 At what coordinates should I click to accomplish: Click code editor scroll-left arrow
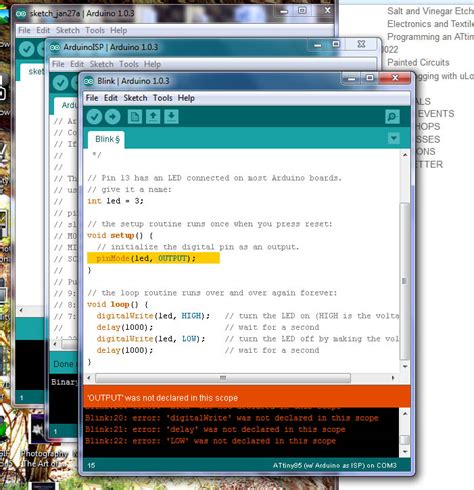click(89, 378)
